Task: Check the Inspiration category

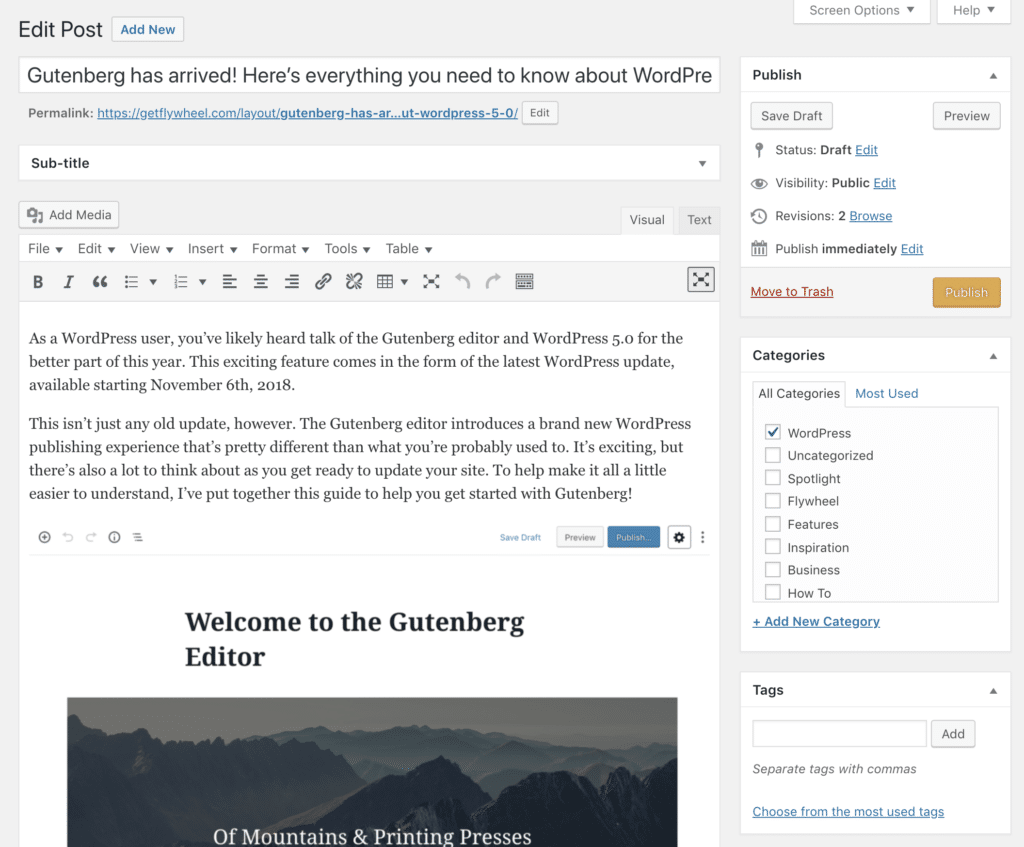Action: pyautogui.click(x=773, y=547)
